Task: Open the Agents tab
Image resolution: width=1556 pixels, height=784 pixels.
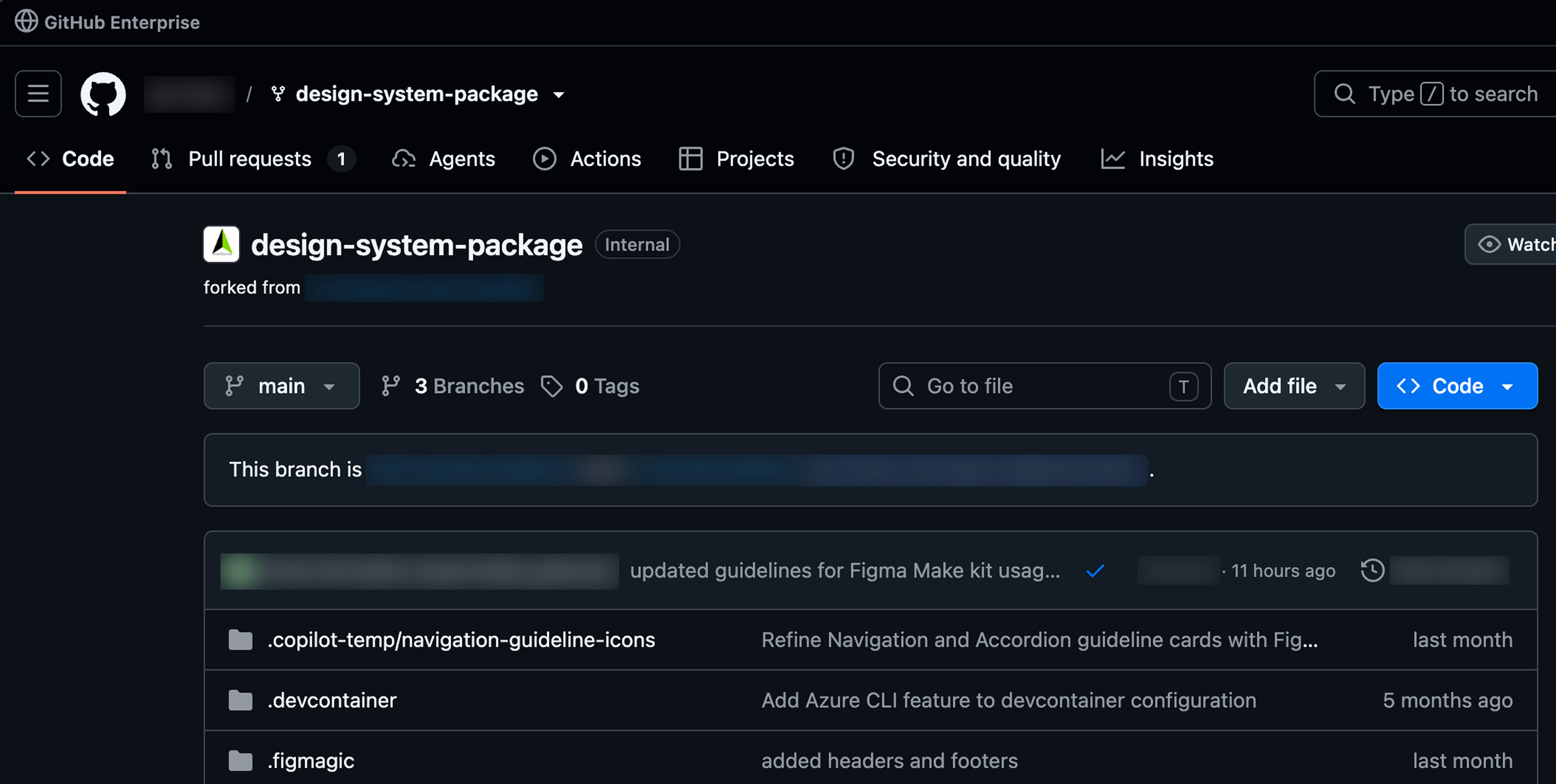Action: point(444,159)
